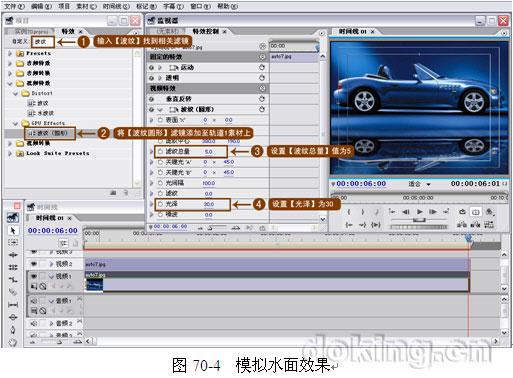Screen dimensions: 513x378
Task: Select the Pen tool
Action: tap(13, 330)
